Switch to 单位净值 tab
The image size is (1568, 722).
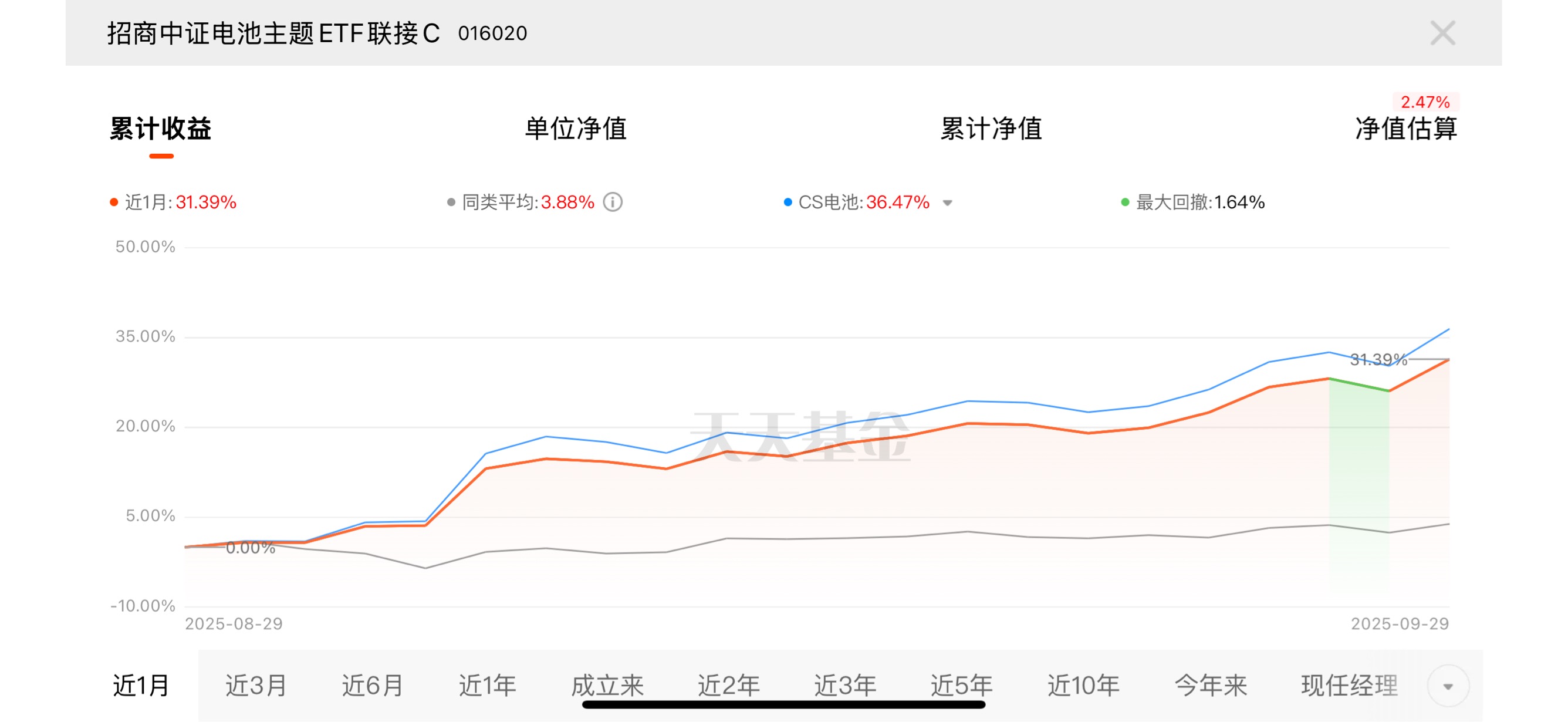click(575, 129)
